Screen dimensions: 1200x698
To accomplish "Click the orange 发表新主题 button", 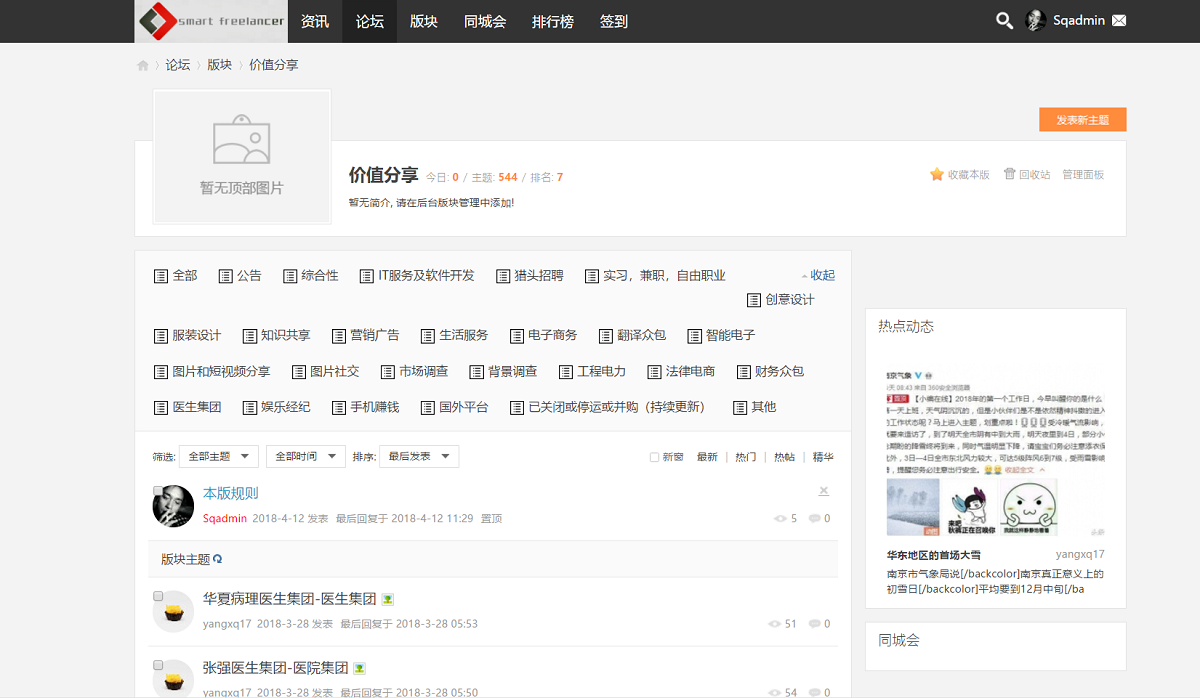I will [x=1083, y=119].
